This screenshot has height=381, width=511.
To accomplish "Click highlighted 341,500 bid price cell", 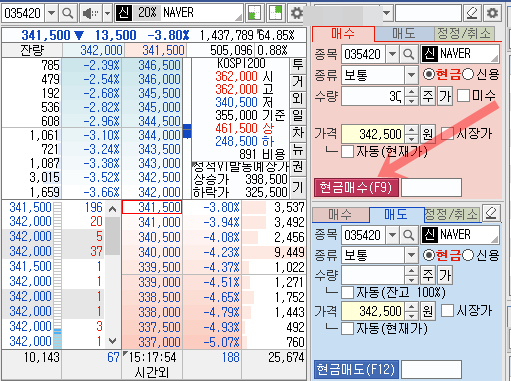I will point(152,207).
